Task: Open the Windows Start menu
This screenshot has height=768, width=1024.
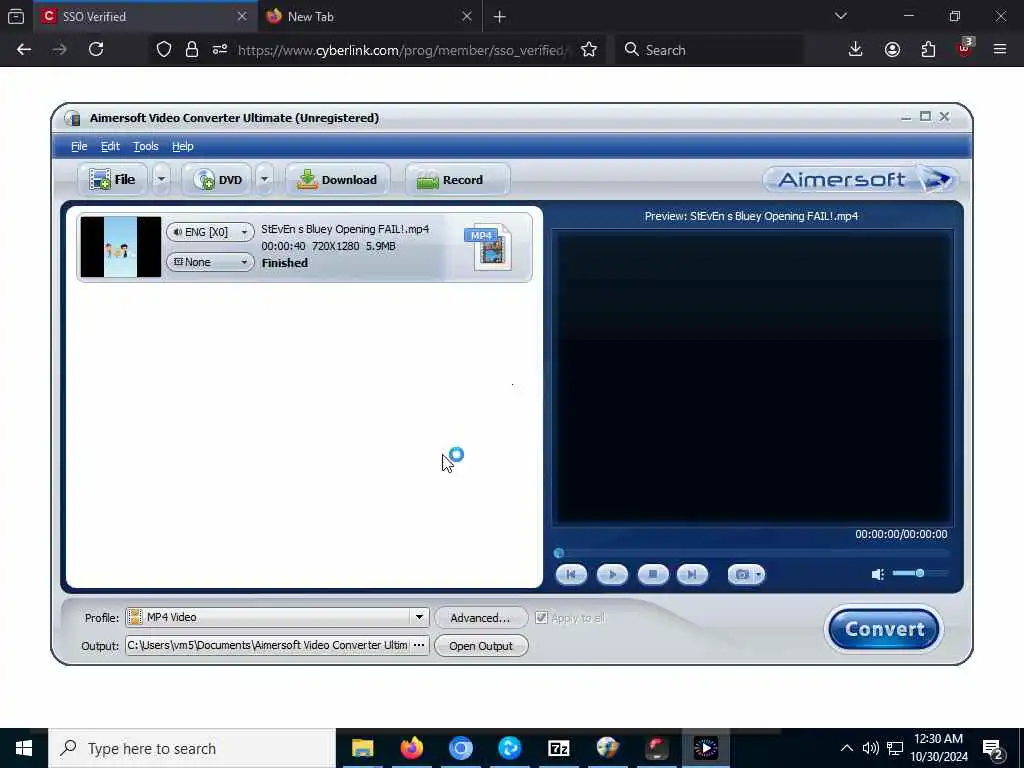Action: coord(24,748)
